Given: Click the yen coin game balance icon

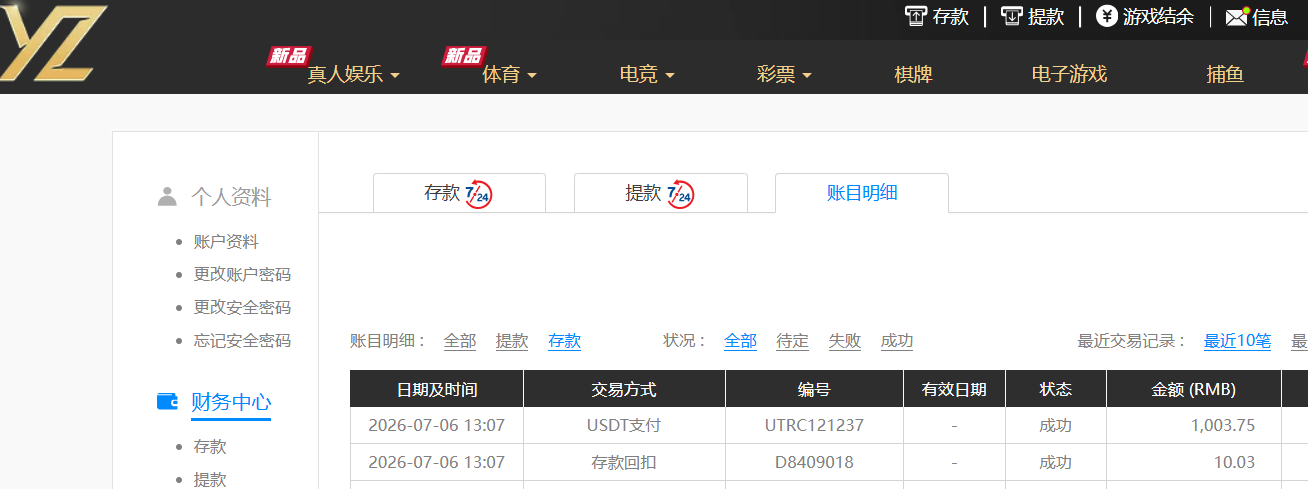Looking at the screenshot, I should pyautogui.click(x=1107, y=16).
